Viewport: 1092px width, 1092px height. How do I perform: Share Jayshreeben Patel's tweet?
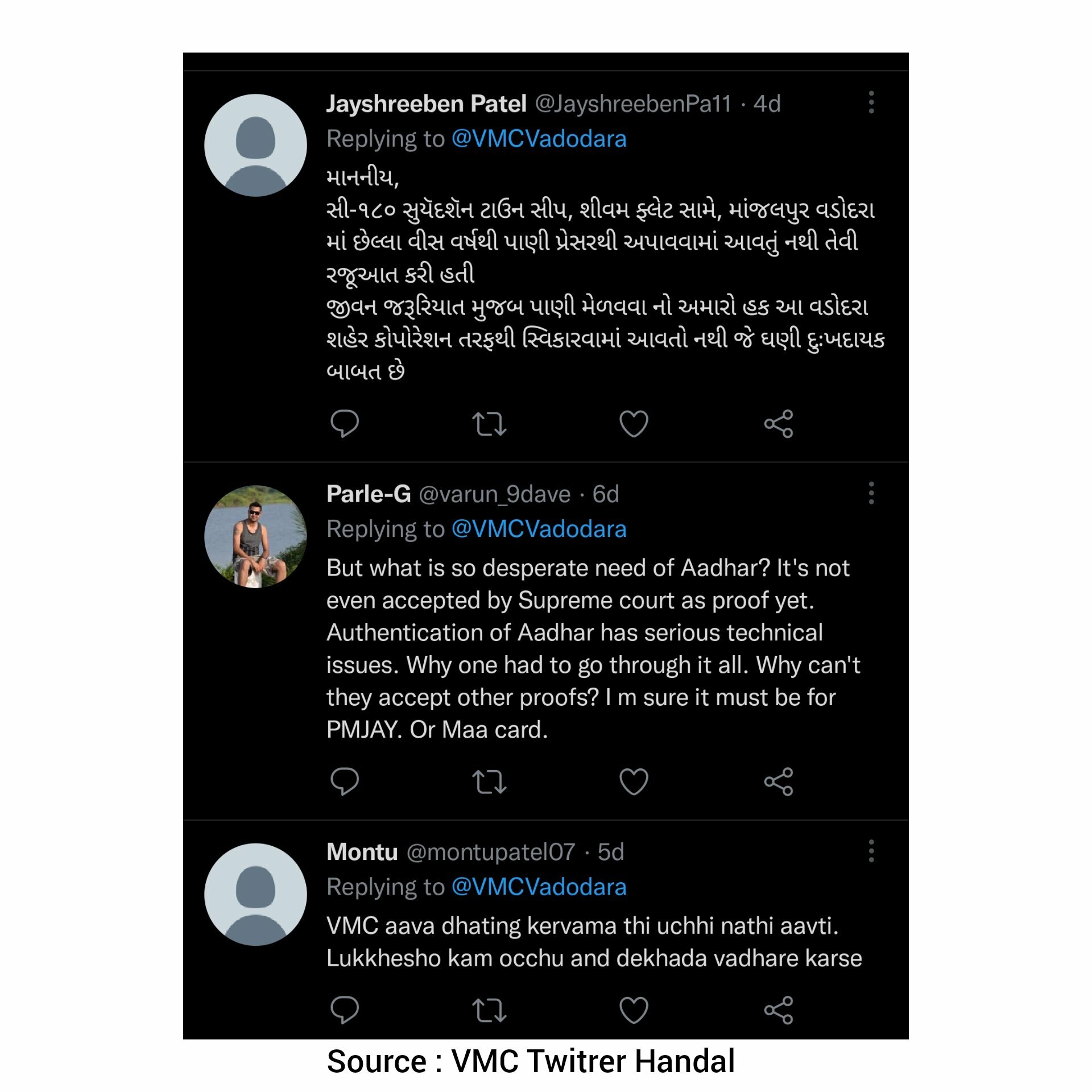coord(779,424)
